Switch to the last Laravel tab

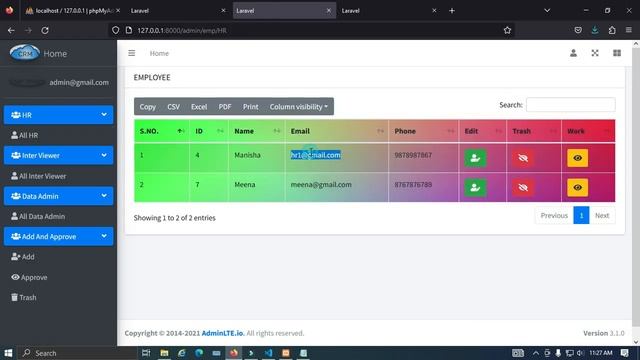389,11
